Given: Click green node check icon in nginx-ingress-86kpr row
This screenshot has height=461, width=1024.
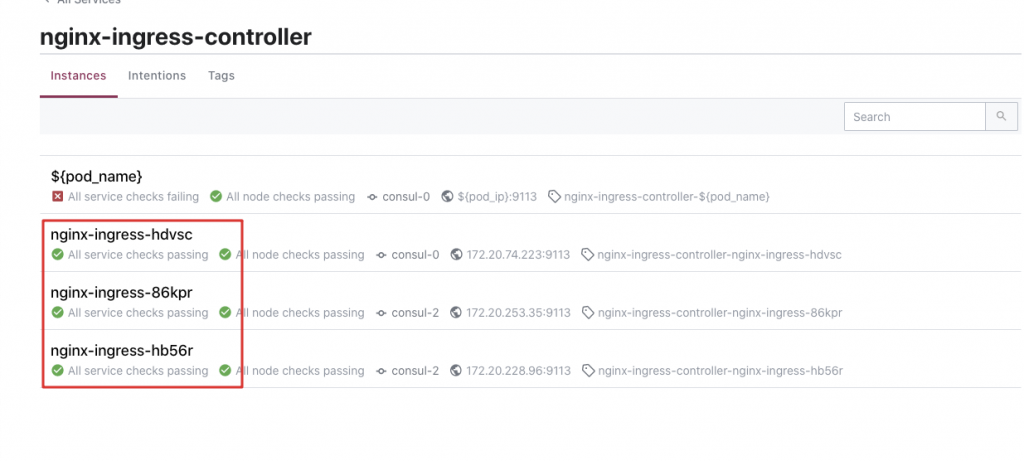Looking at the screenshot, I should (225, 313).
